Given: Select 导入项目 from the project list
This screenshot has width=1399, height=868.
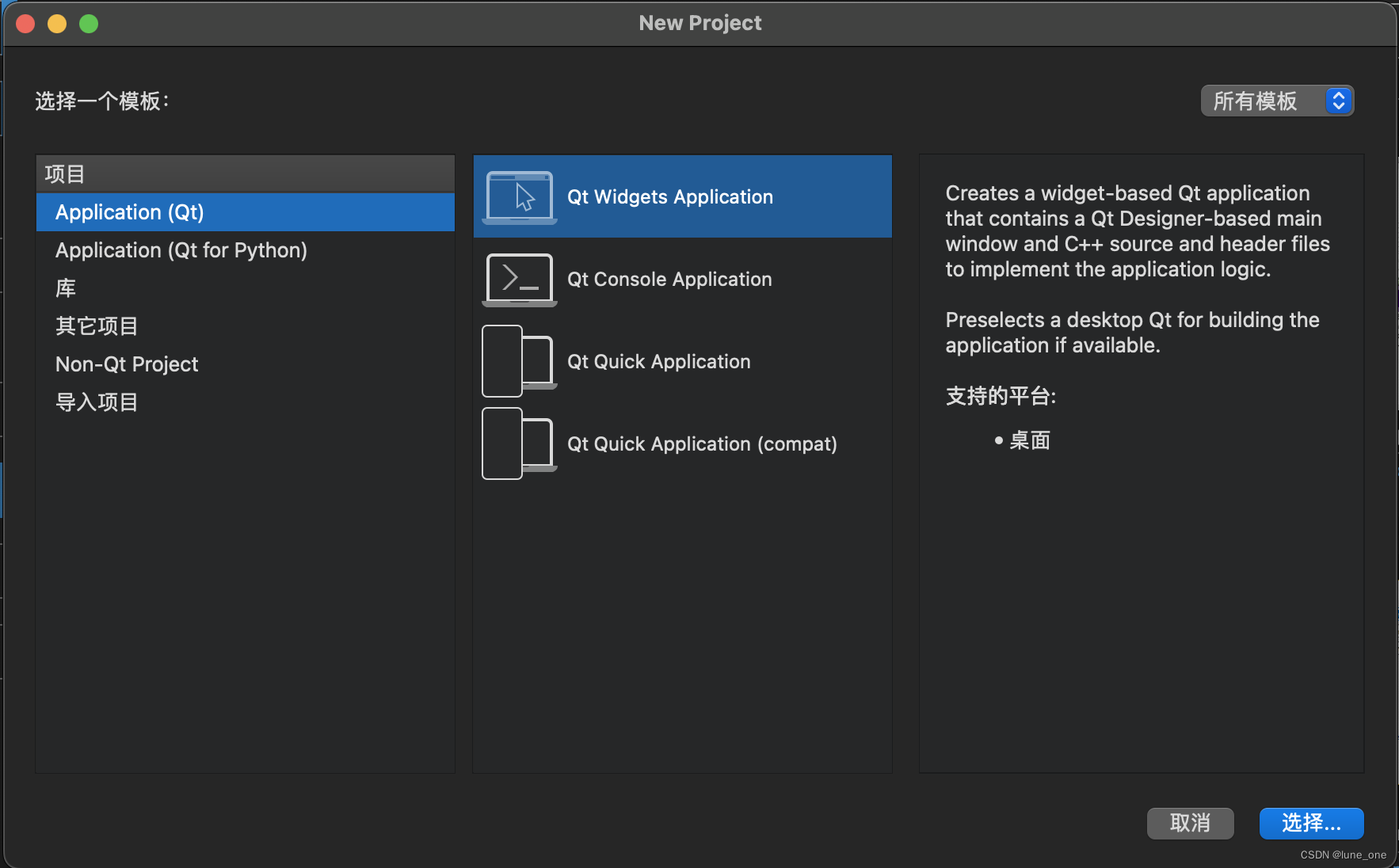Looking at the screenshot, I should tap(96, 402).
